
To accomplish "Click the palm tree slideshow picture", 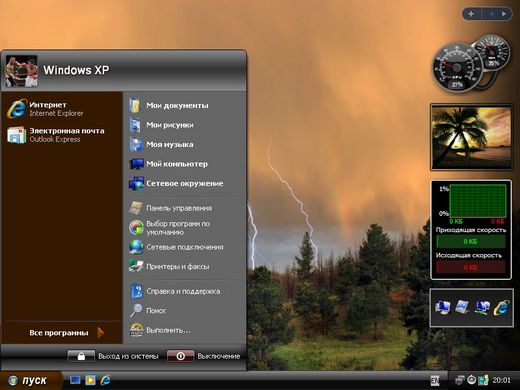I will click(471, 137).
